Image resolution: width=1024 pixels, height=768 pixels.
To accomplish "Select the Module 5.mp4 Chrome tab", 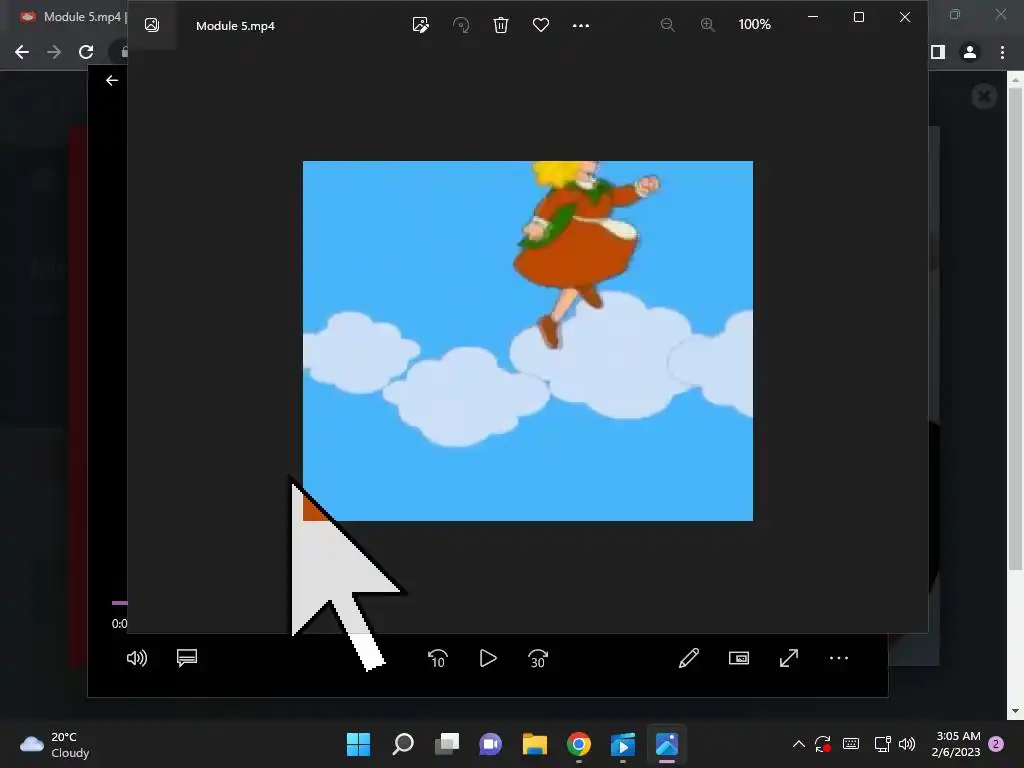I will point(72,17).
